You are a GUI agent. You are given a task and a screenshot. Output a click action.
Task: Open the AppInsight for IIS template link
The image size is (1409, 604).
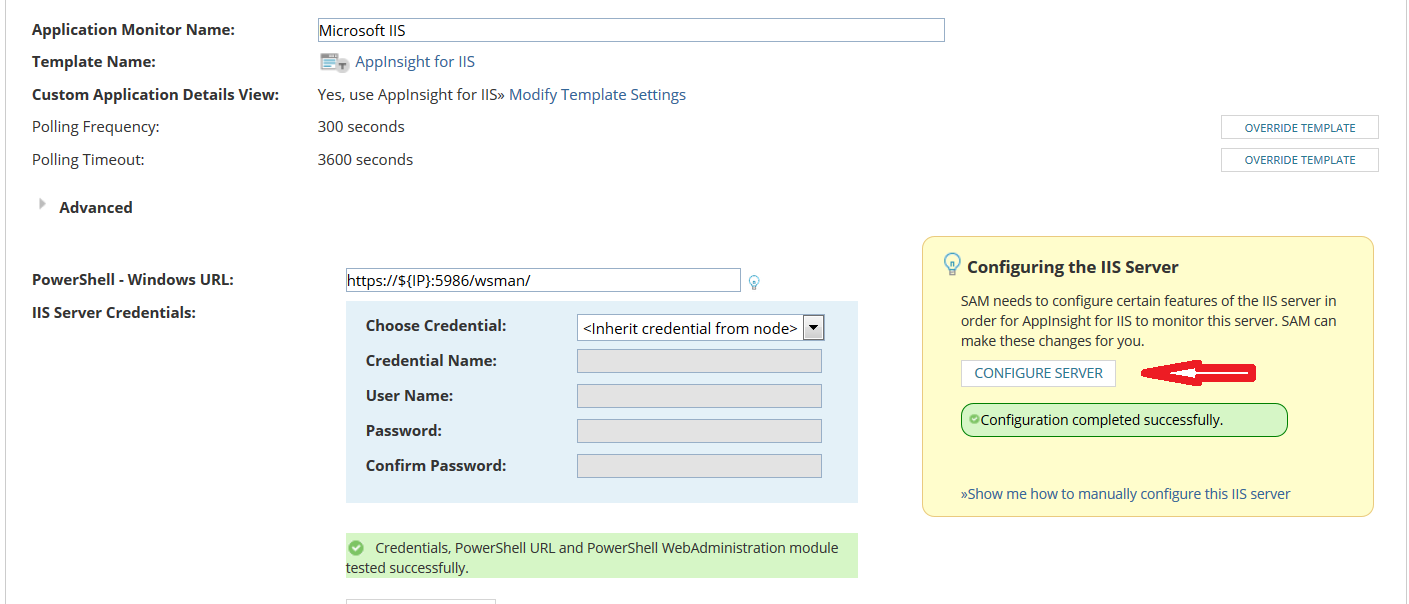(x=415, y=62)
